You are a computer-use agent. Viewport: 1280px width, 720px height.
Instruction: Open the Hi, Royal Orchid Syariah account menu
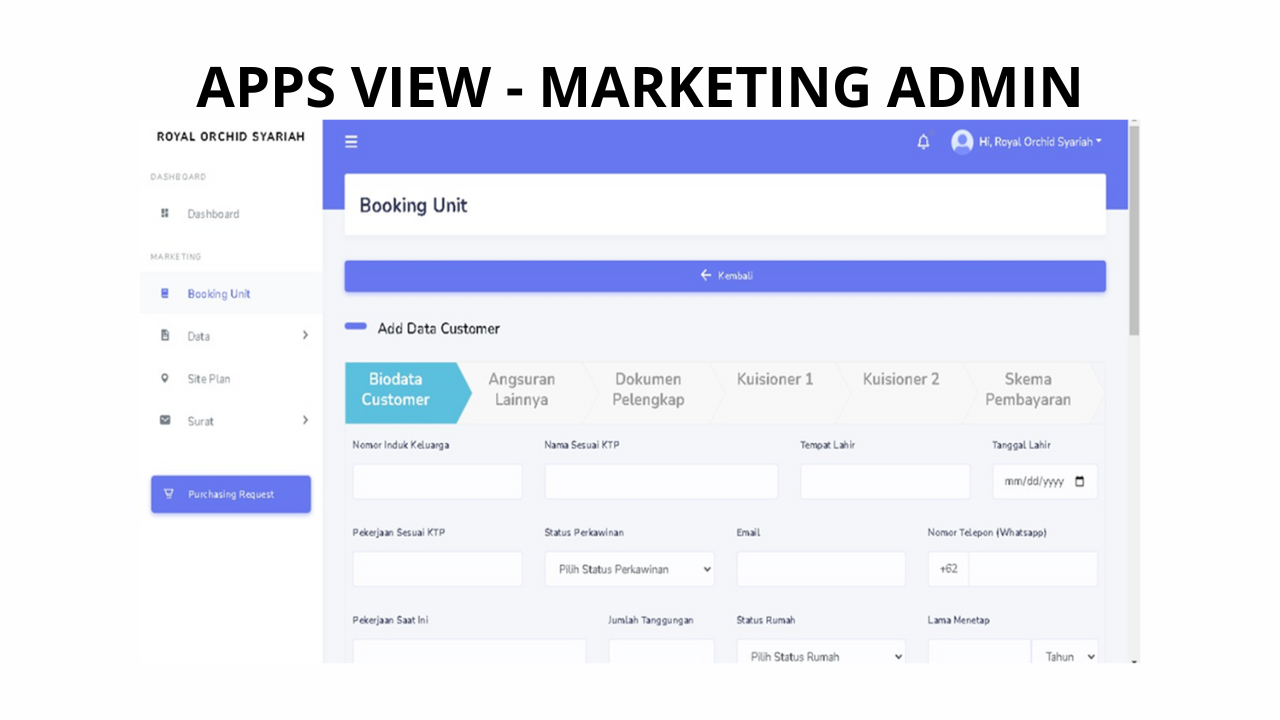click(x=1040, y=142)
